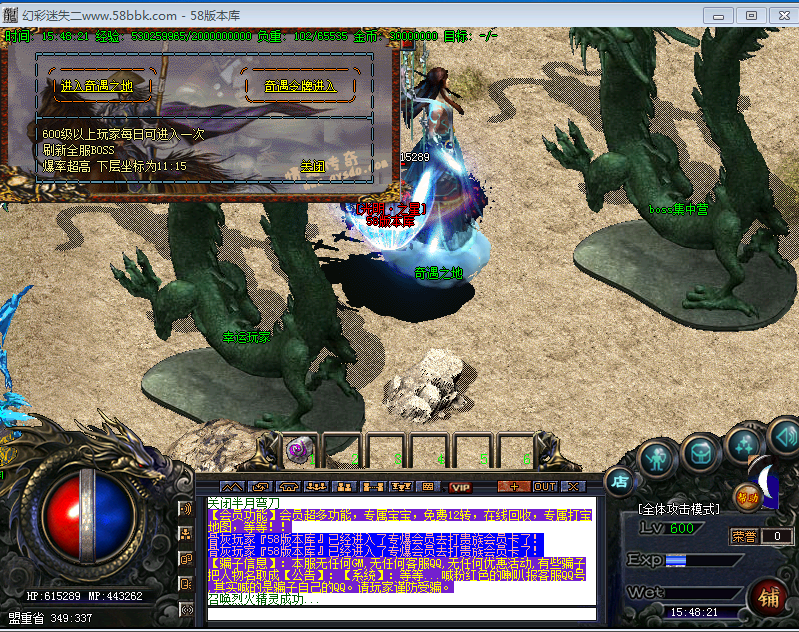This screenshot has height=632, width=799.
Task: Click the red plus button
Action: pos(514,487)
